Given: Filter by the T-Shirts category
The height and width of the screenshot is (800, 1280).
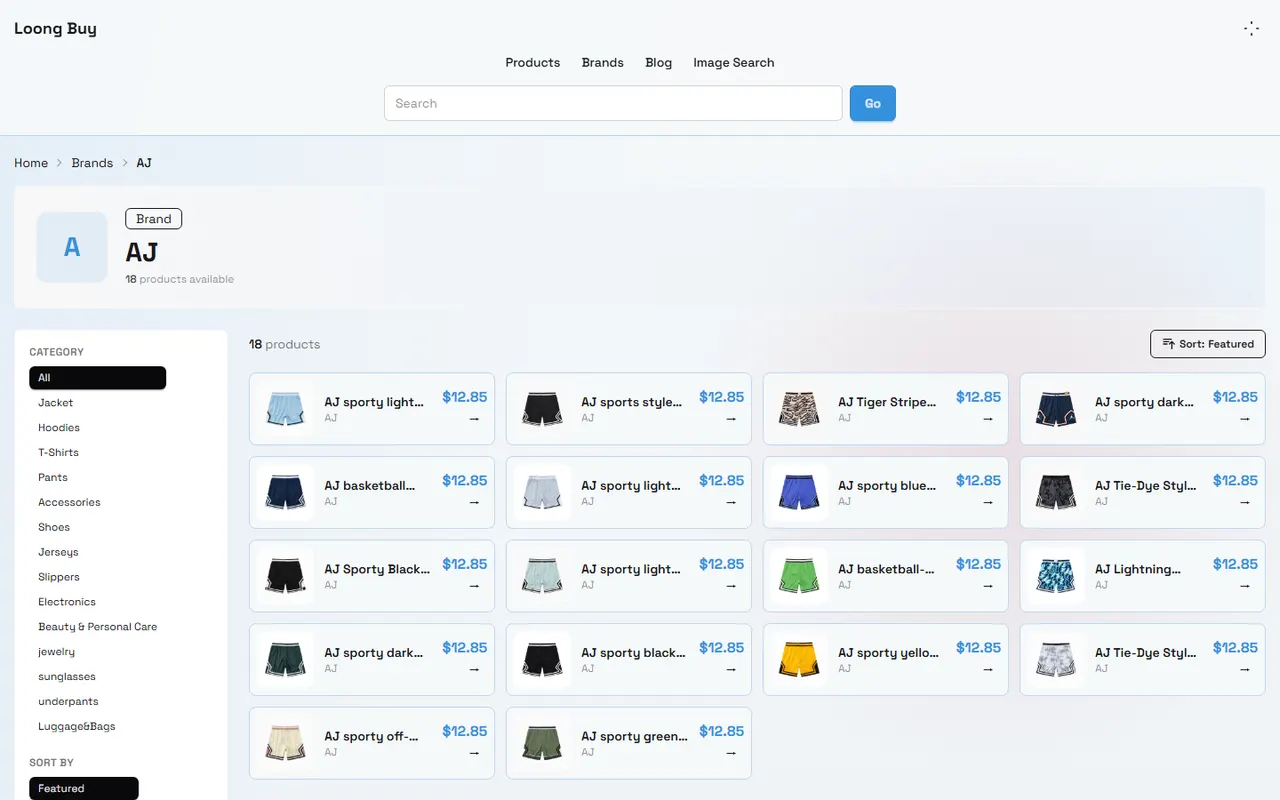Looking at the screenshot, I should click(x=98, y=453).
